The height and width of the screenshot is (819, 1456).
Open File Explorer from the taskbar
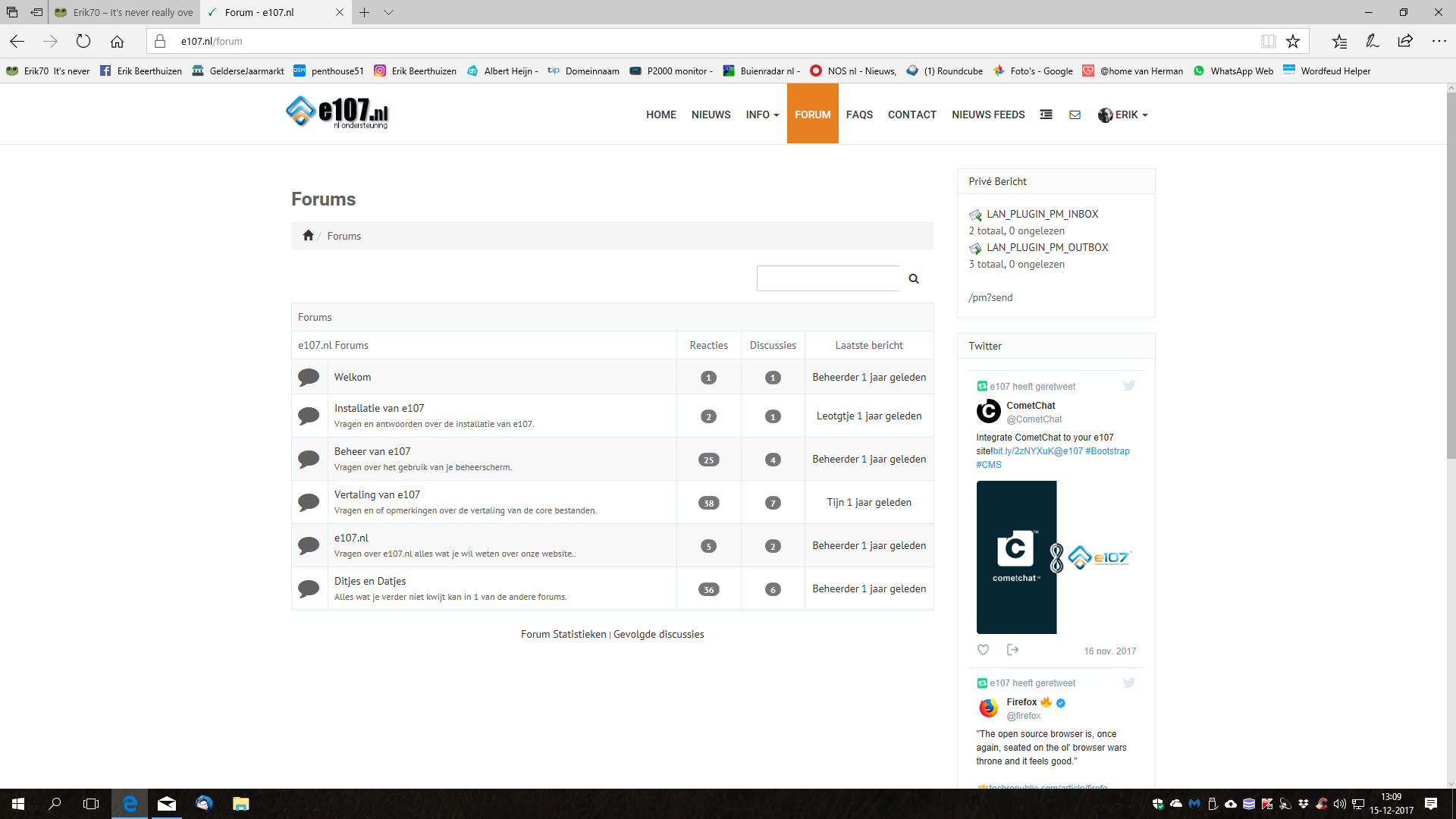240,804
